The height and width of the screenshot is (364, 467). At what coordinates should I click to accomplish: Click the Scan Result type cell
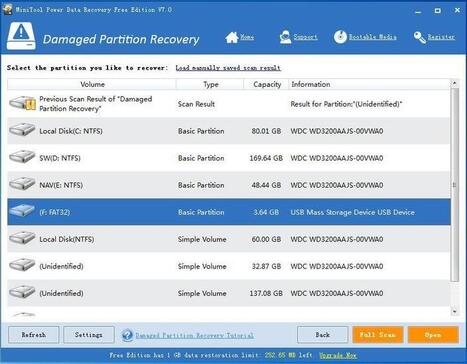[196, 104]
